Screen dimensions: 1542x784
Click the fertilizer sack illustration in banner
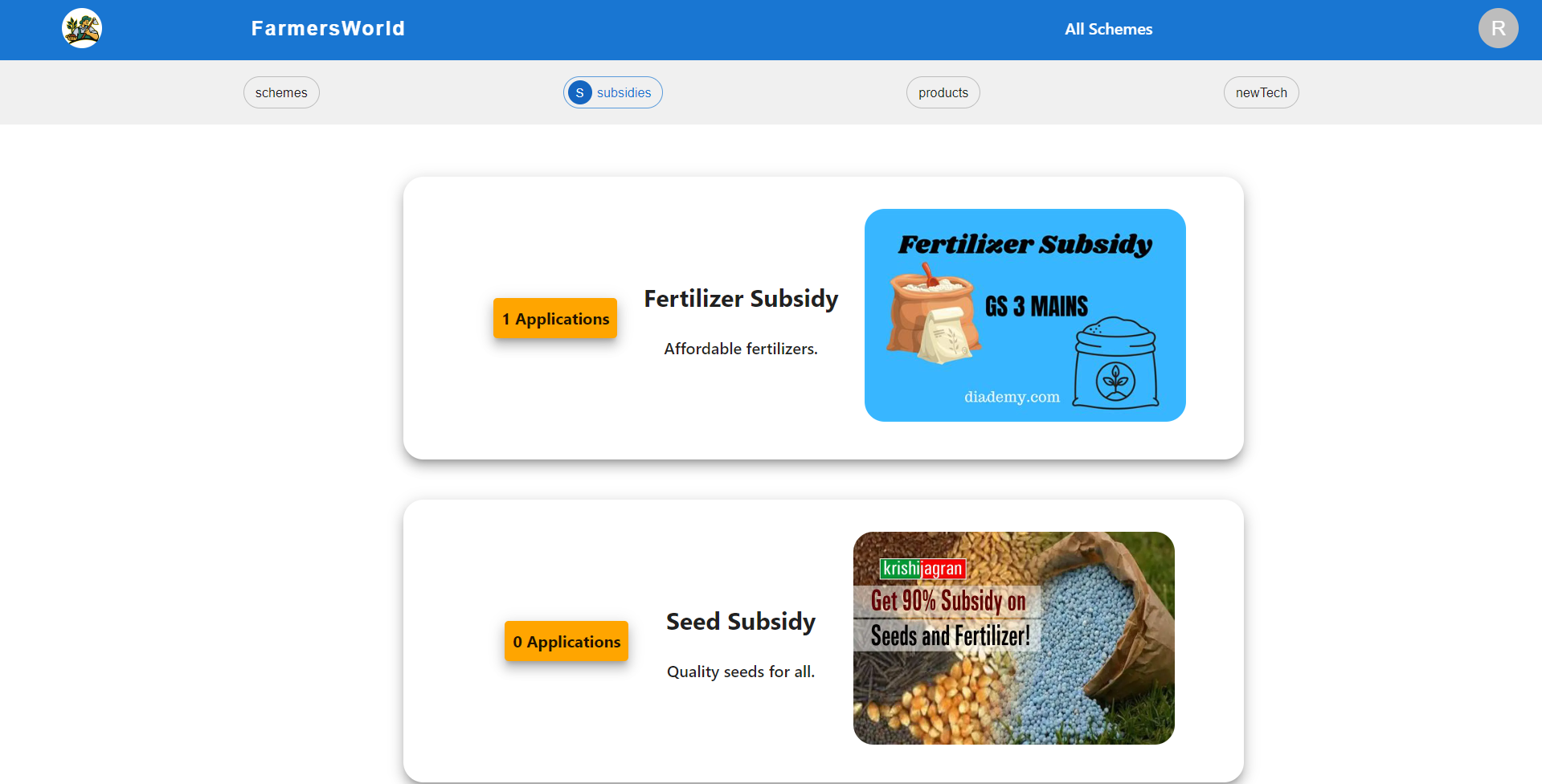tap(934, 313)
